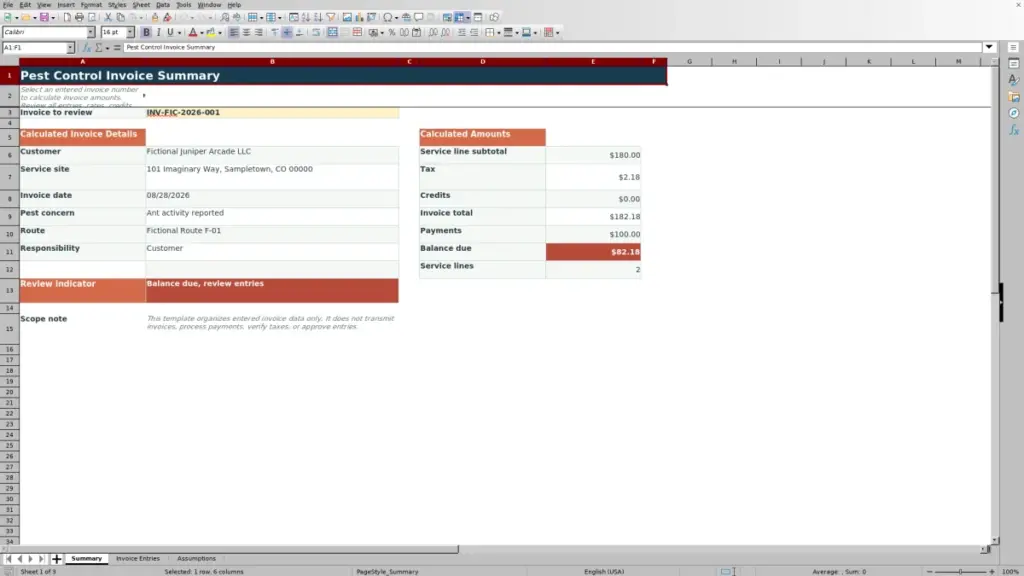
Task: Click the Zoom In plus button
Action: [991, 572]
